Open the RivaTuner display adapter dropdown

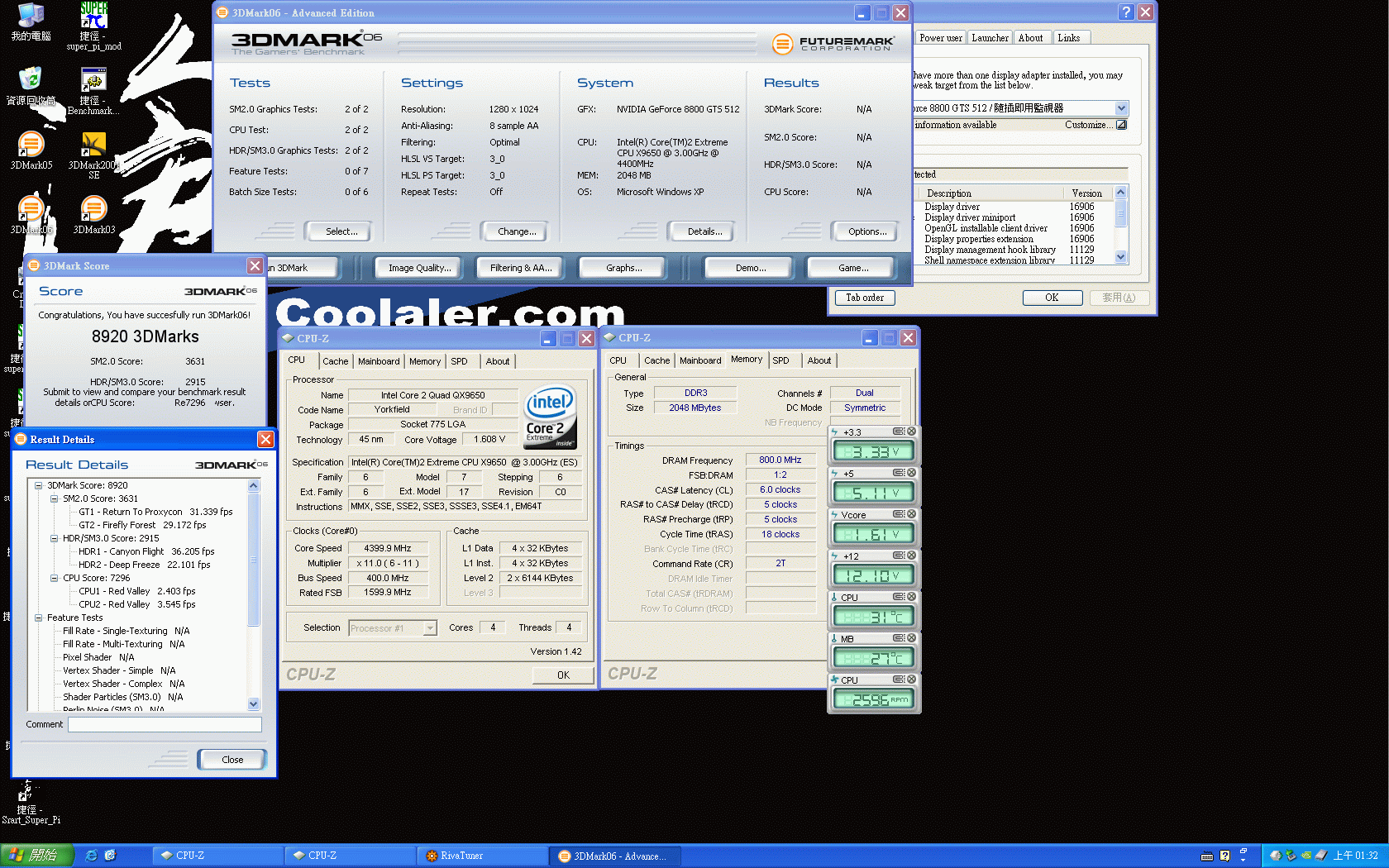point(1121,108)
